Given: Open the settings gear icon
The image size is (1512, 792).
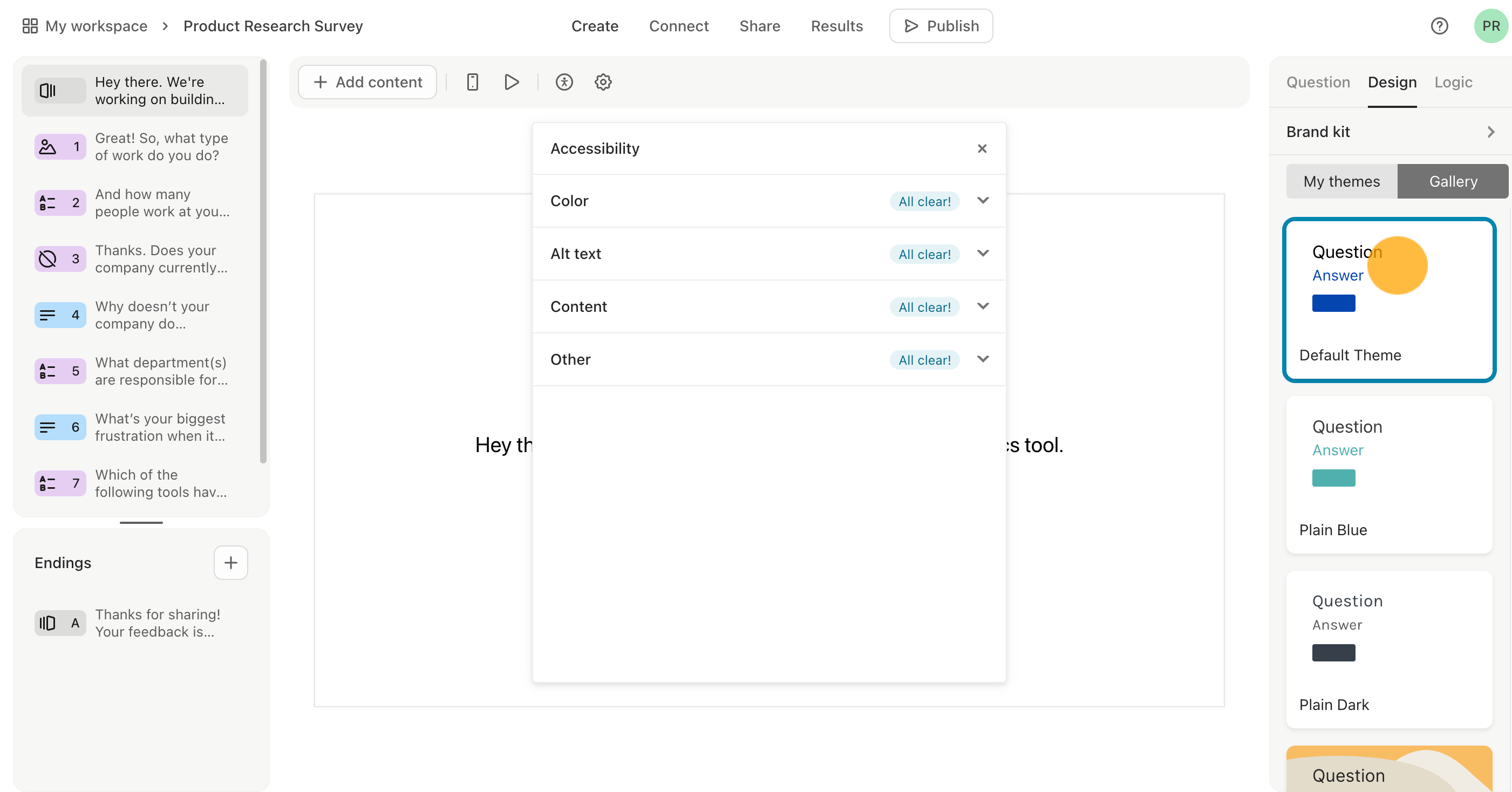Looking at the screenshot, I should (603, 82).
